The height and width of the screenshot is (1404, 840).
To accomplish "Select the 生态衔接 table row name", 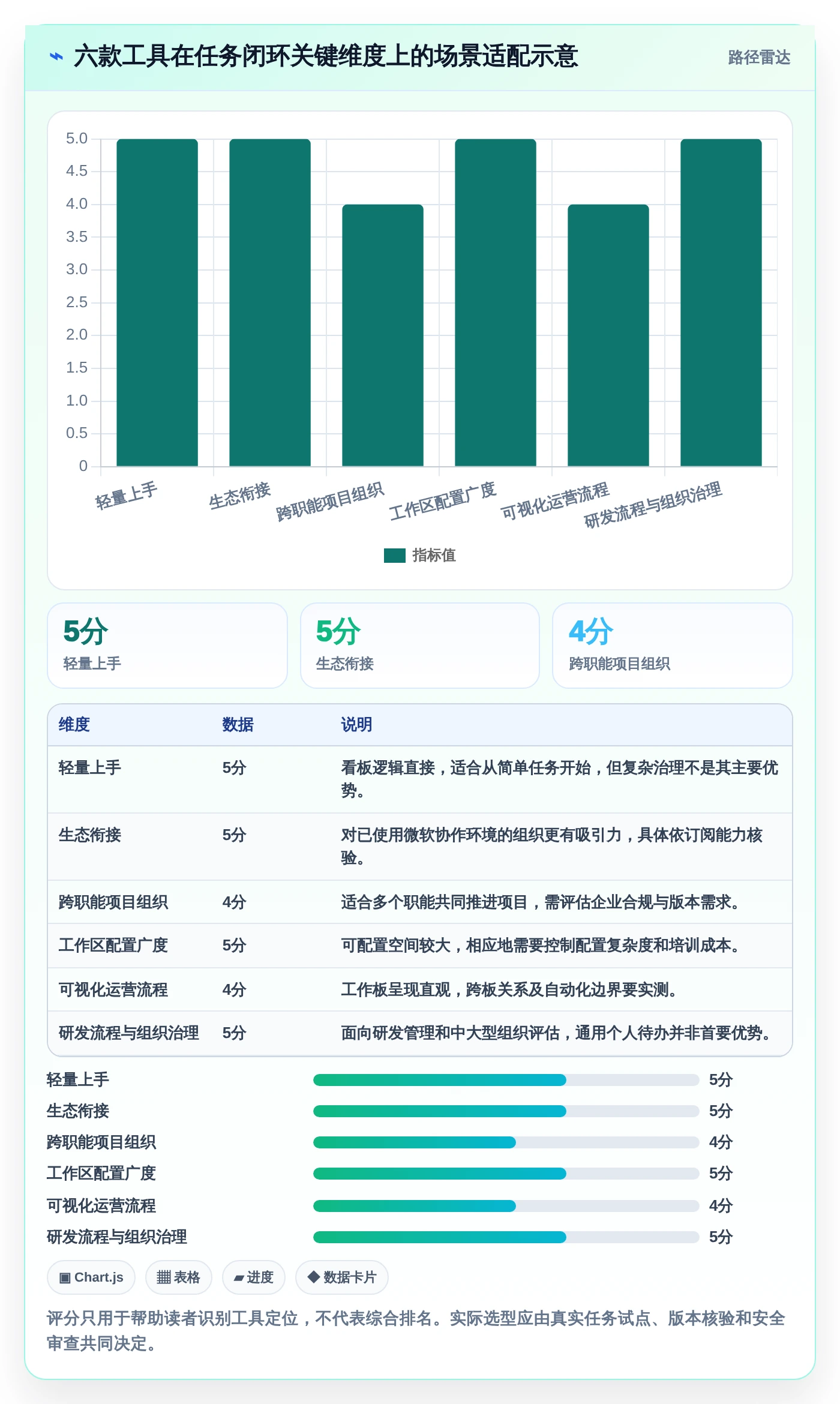I will click(90, 835).
